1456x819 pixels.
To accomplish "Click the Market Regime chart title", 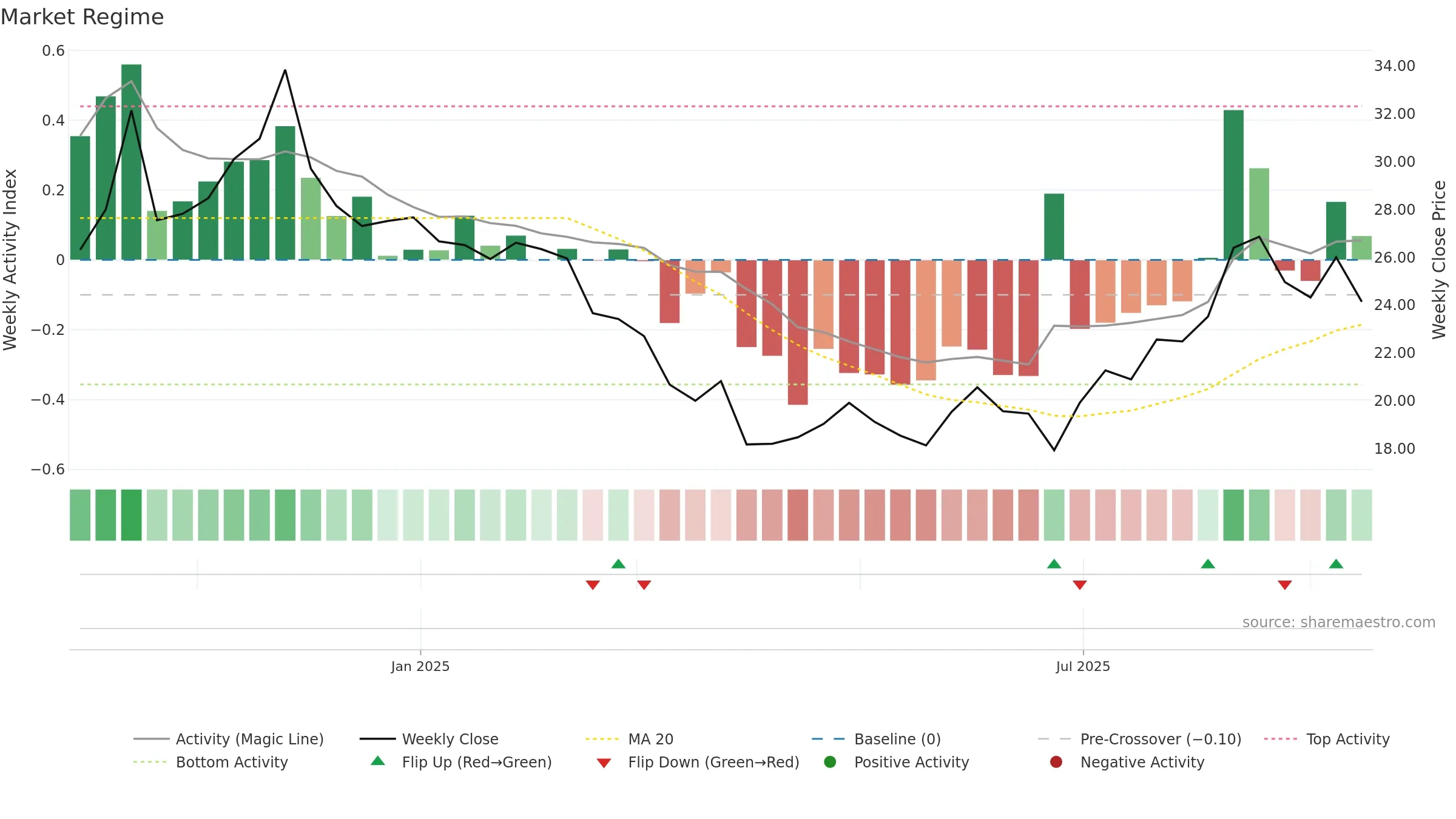I will (83, 17).
